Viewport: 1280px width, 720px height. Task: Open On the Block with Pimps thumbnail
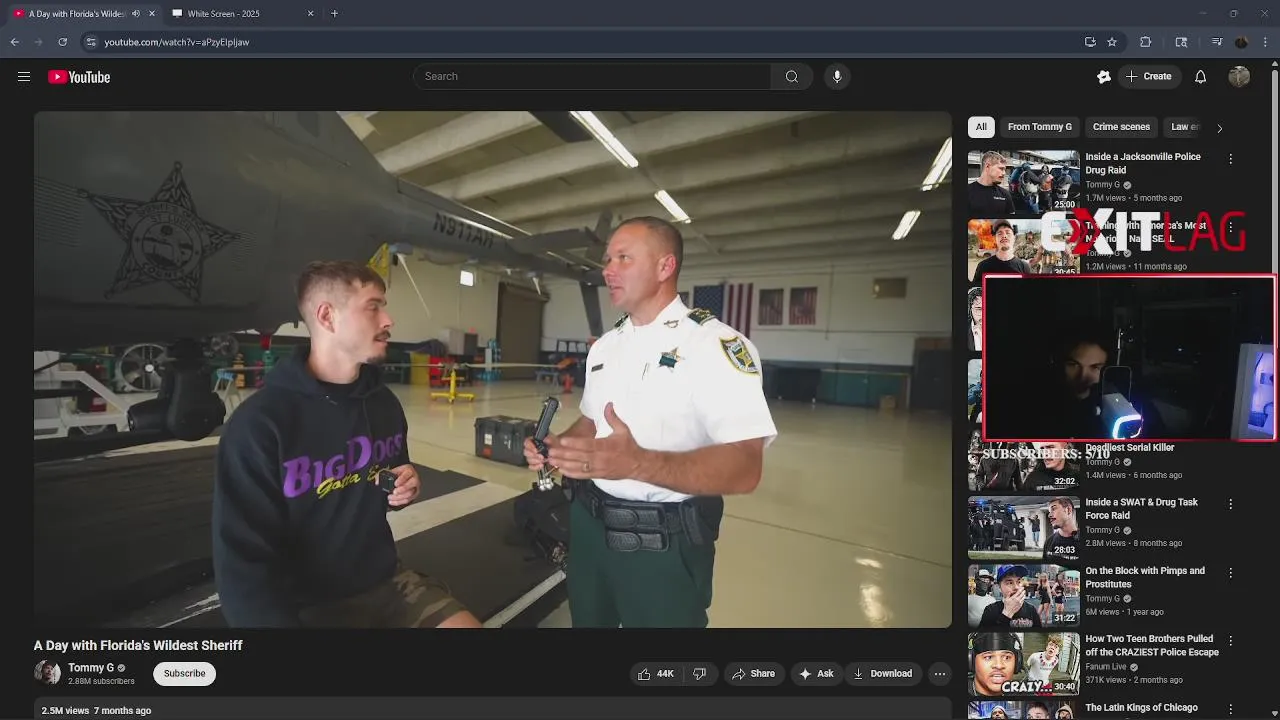click(1024, 596)
